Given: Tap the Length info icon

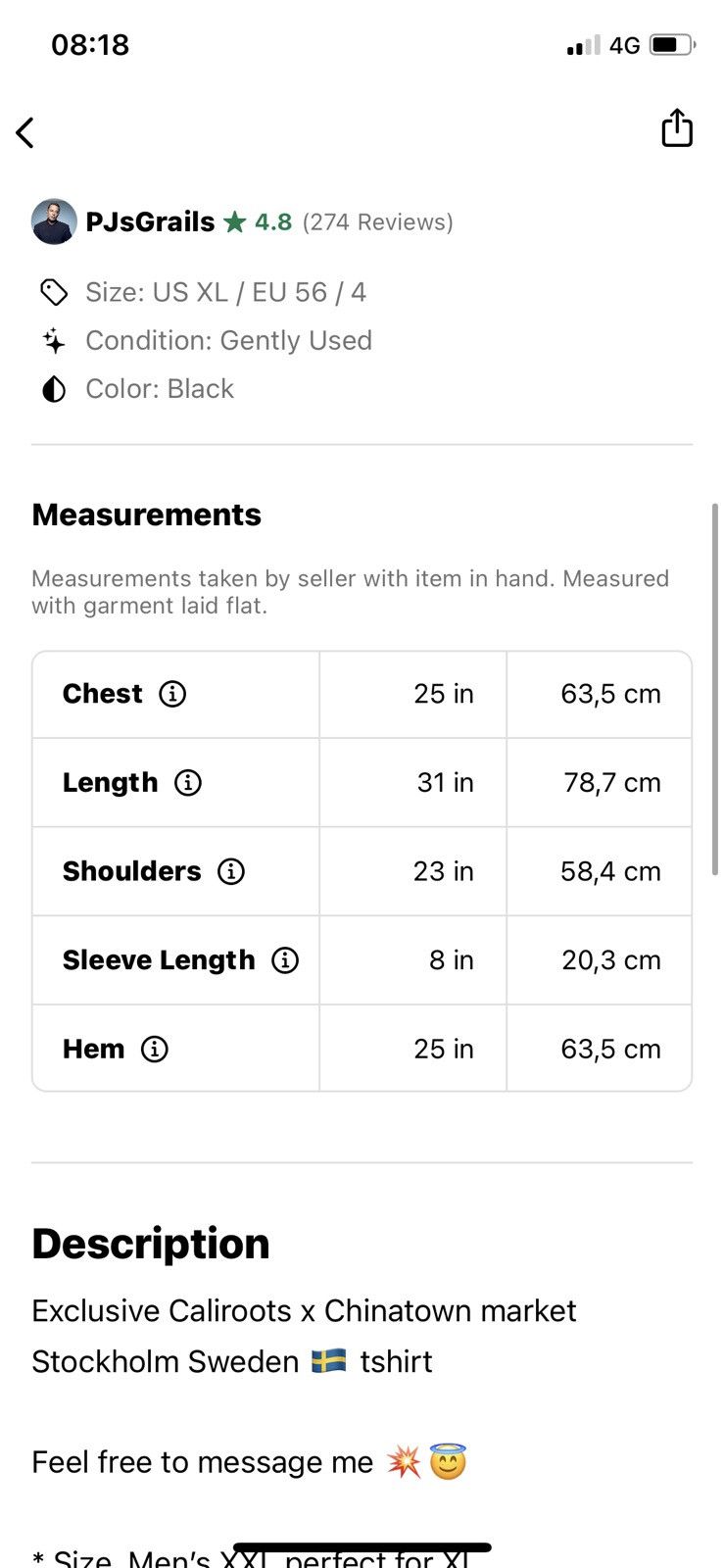Looking at the screenshot, I should (188, 783).
